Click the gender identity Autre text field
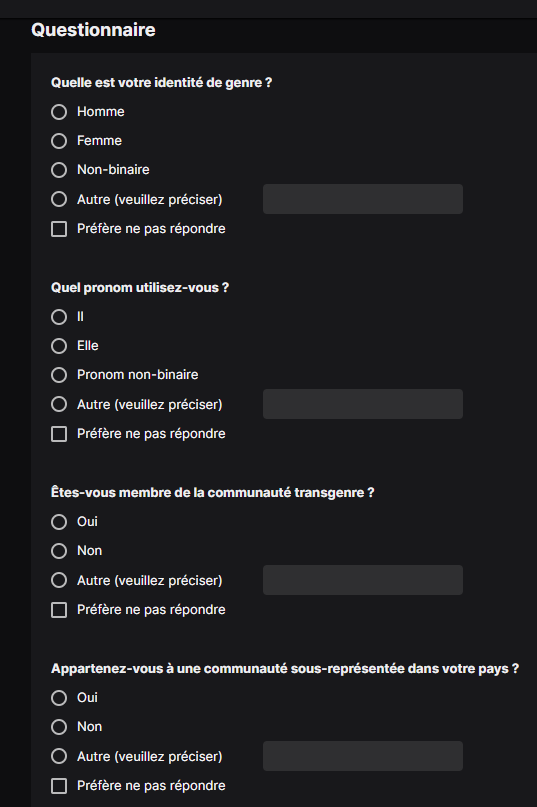 (x=363, y=199)
